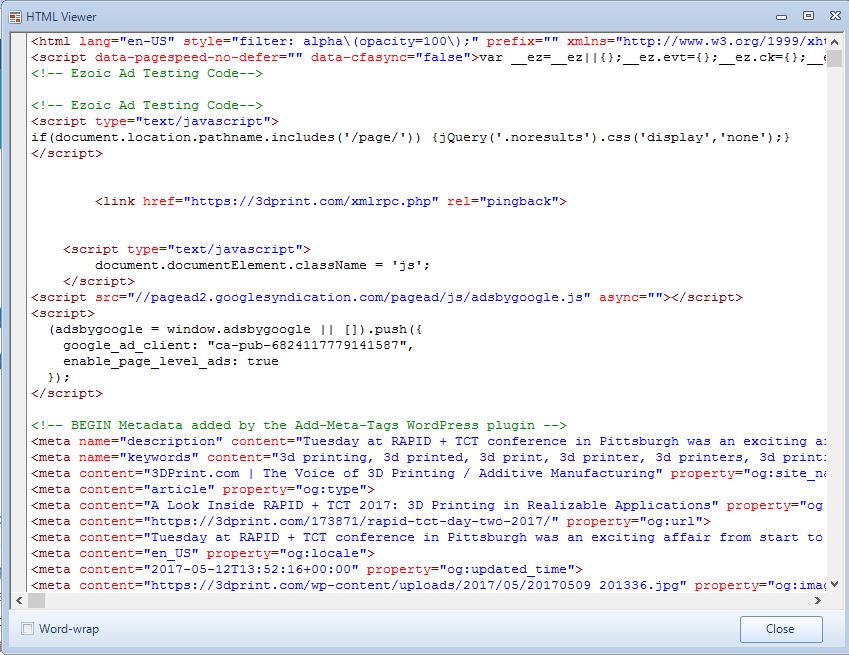
Task: Click the og:url meta line
Action: coord(371,521)
